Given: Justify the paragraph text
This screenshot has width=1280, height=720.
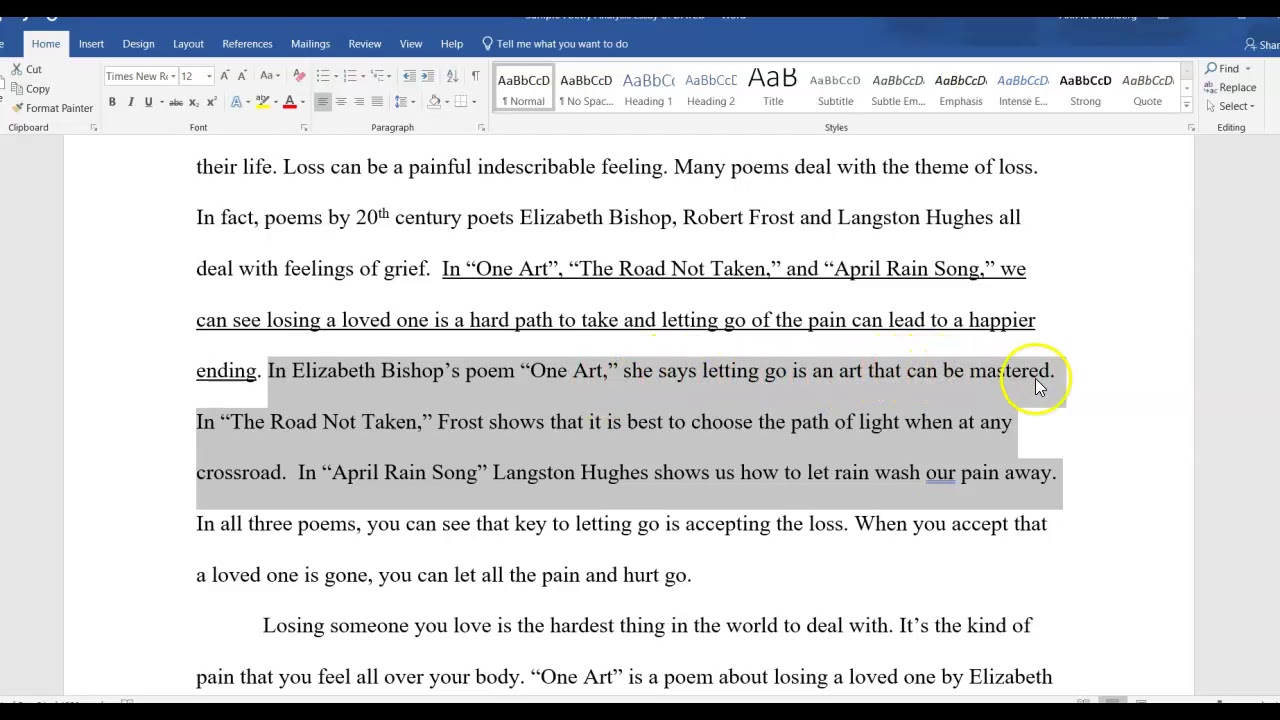Looking at the screenshot, I should 376,102.
